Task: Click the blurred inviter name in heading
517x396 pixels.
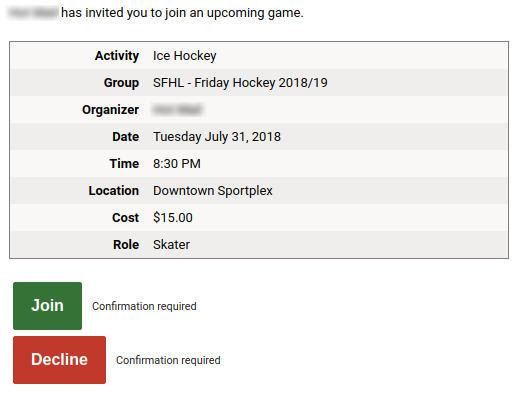Action: (x=33, y=13)
